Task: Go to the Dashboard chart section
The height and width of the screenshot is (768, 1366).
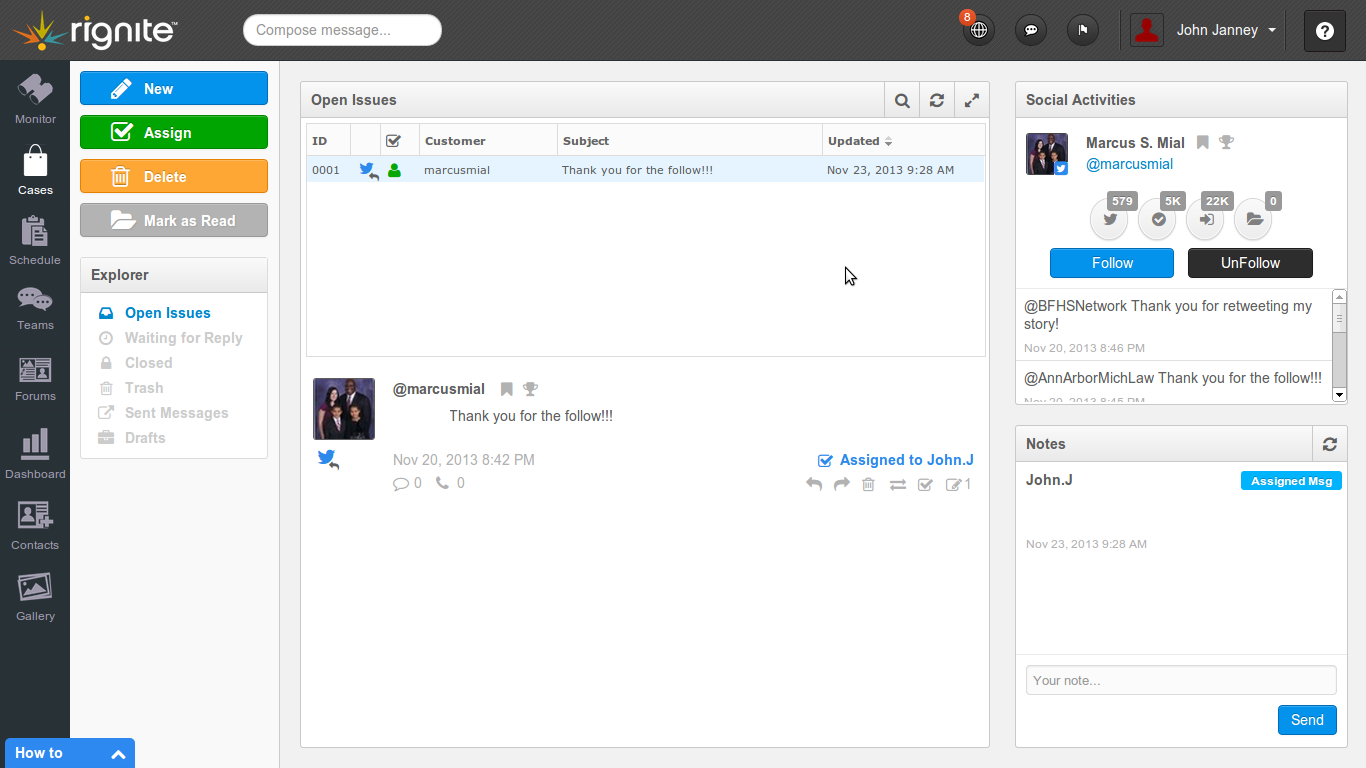Action: tap(35, 453)
